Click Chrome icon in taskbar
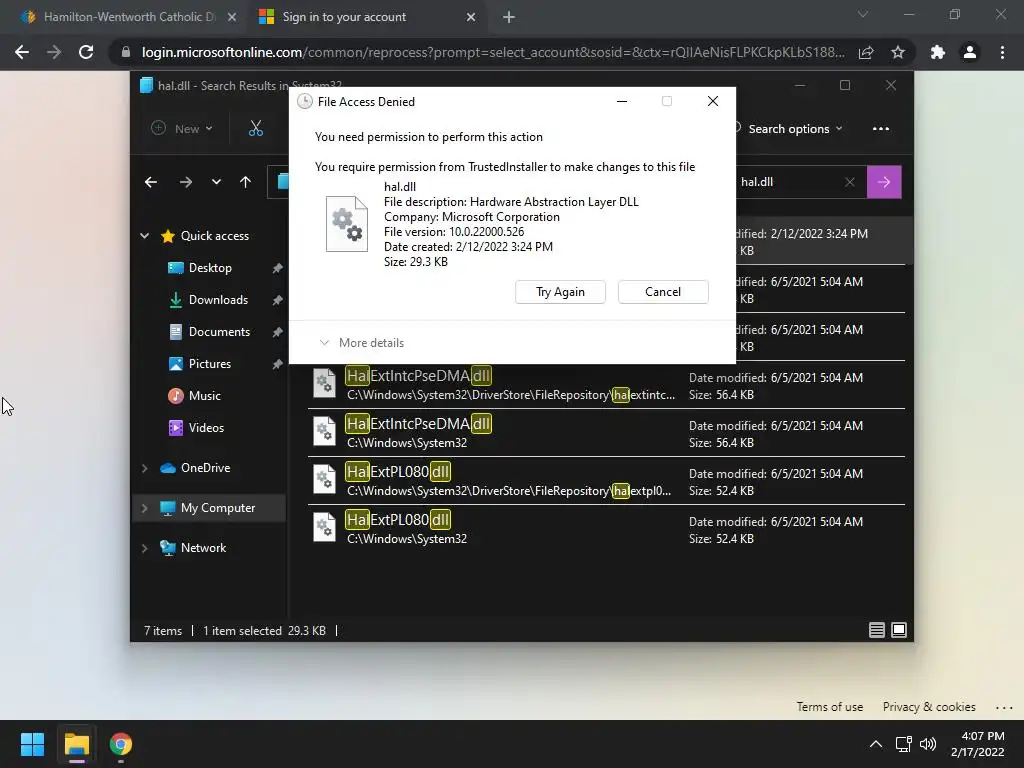 click(120, 744)
